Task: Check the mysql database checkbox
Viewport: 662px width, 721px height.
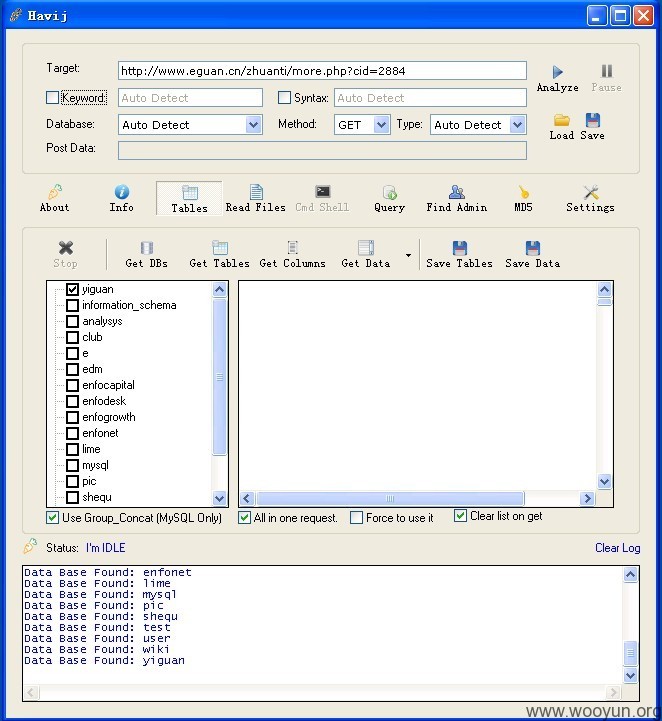Action: (72, 465)
